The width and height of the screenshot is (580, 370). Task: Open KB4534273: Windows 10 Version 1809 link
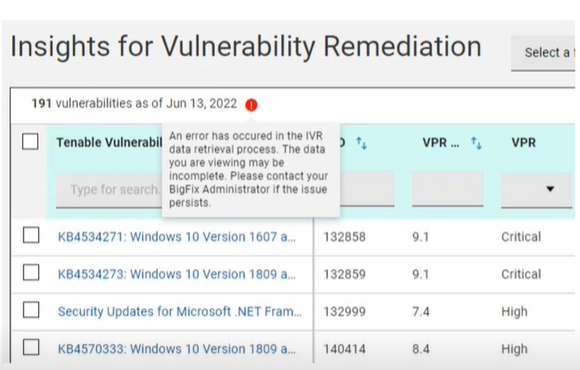pyautogui.click(x=177, y=274)
